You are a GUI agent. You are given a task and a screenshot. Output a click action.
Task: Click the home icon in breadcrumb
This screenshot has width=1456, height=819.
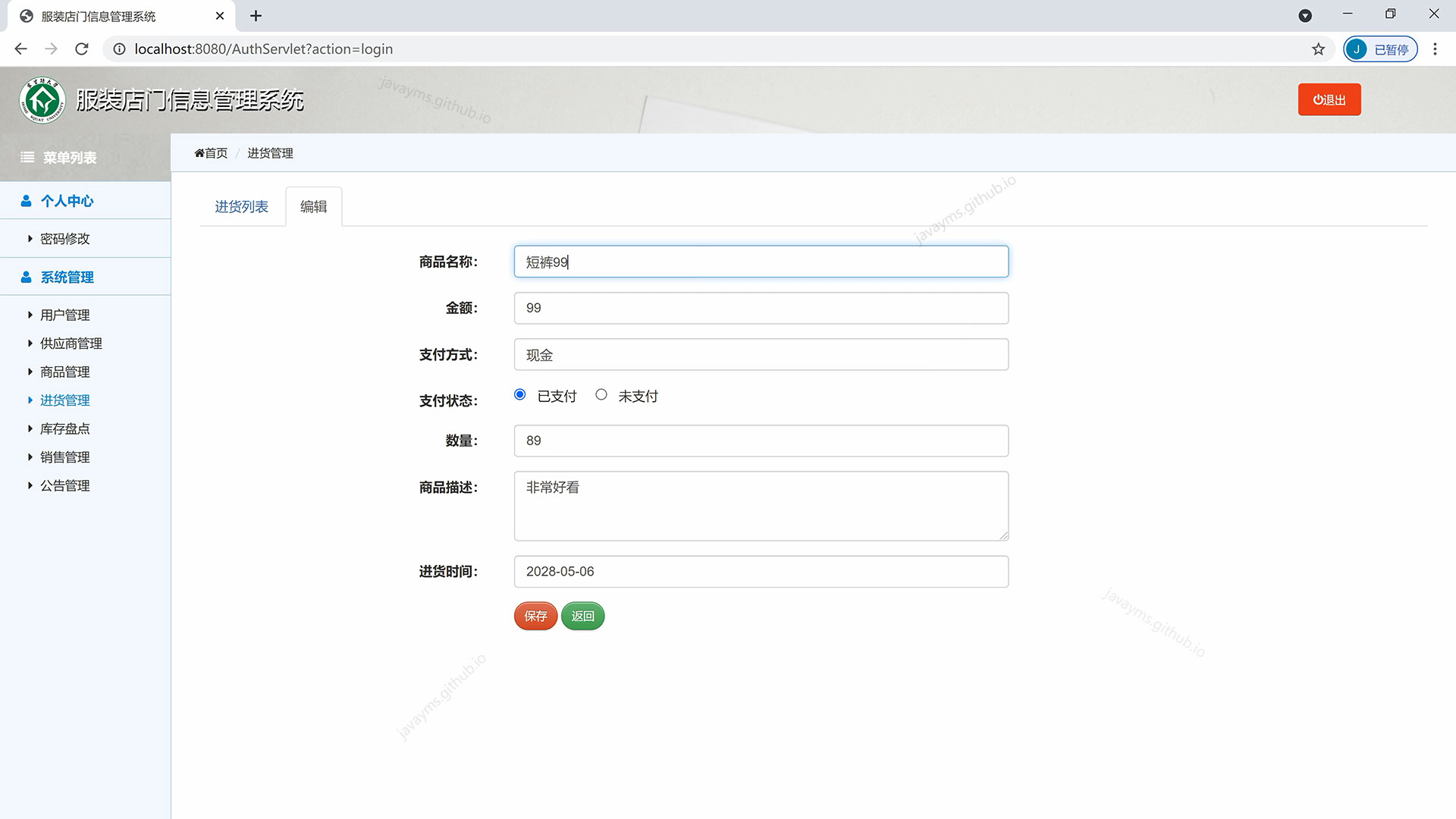pos(199,153)
